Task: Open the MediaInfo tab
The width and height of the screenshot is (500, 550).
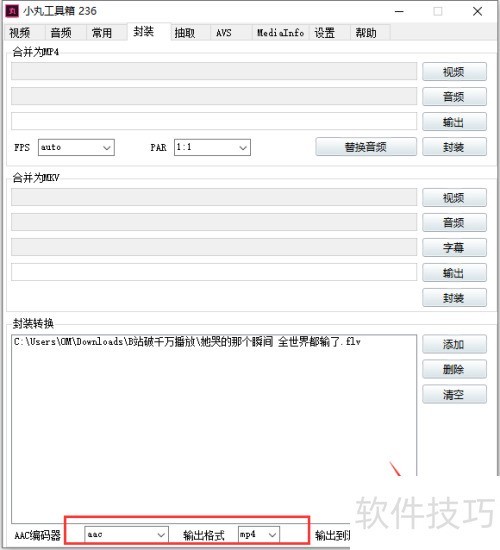Action: pyautogui.click(x=280, y=33)
